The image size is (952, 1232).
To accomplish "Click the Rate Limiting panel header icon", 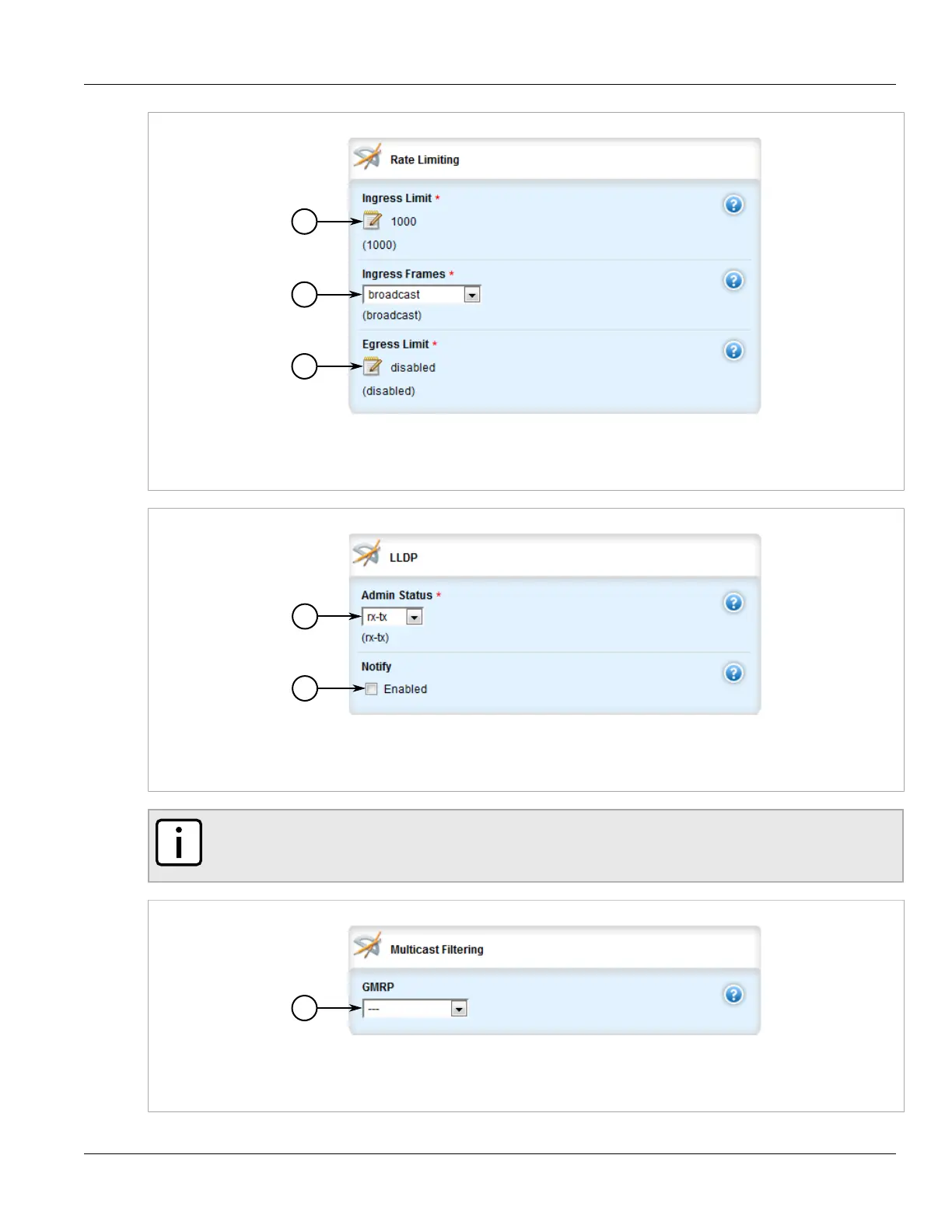I will pyautogui.click(x=367, y=157).
